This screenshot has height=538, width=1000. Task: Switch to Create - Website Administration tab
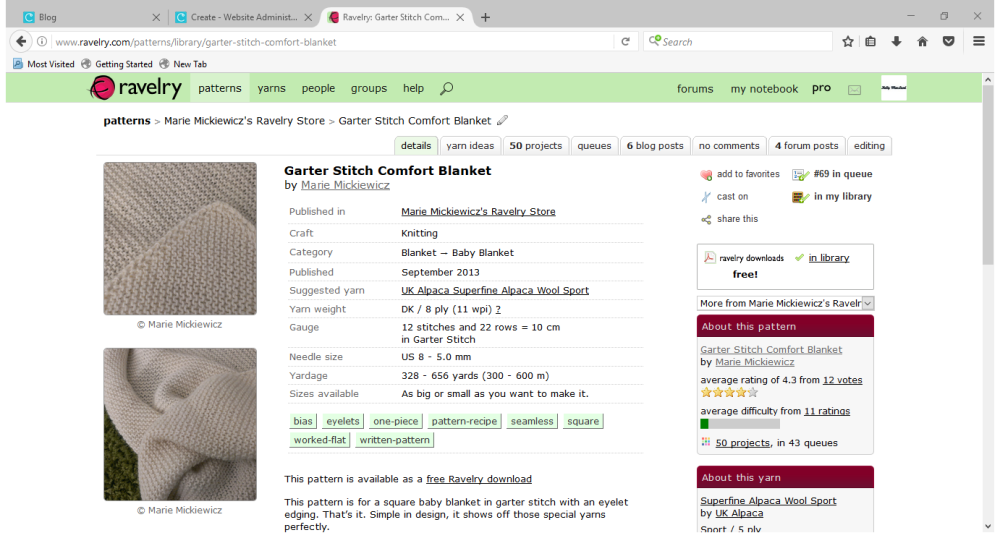click(244, 17)
